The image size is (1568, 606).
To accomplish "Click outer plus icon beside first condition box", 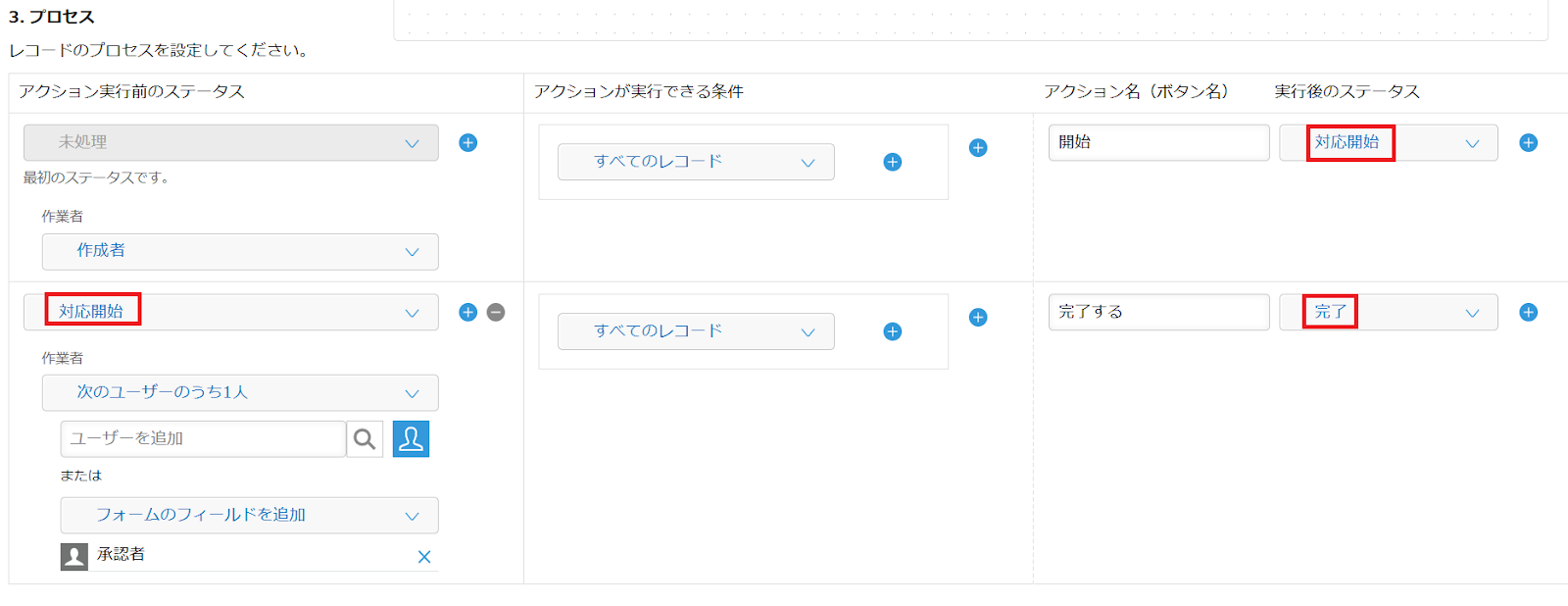I will coord(978,148).
